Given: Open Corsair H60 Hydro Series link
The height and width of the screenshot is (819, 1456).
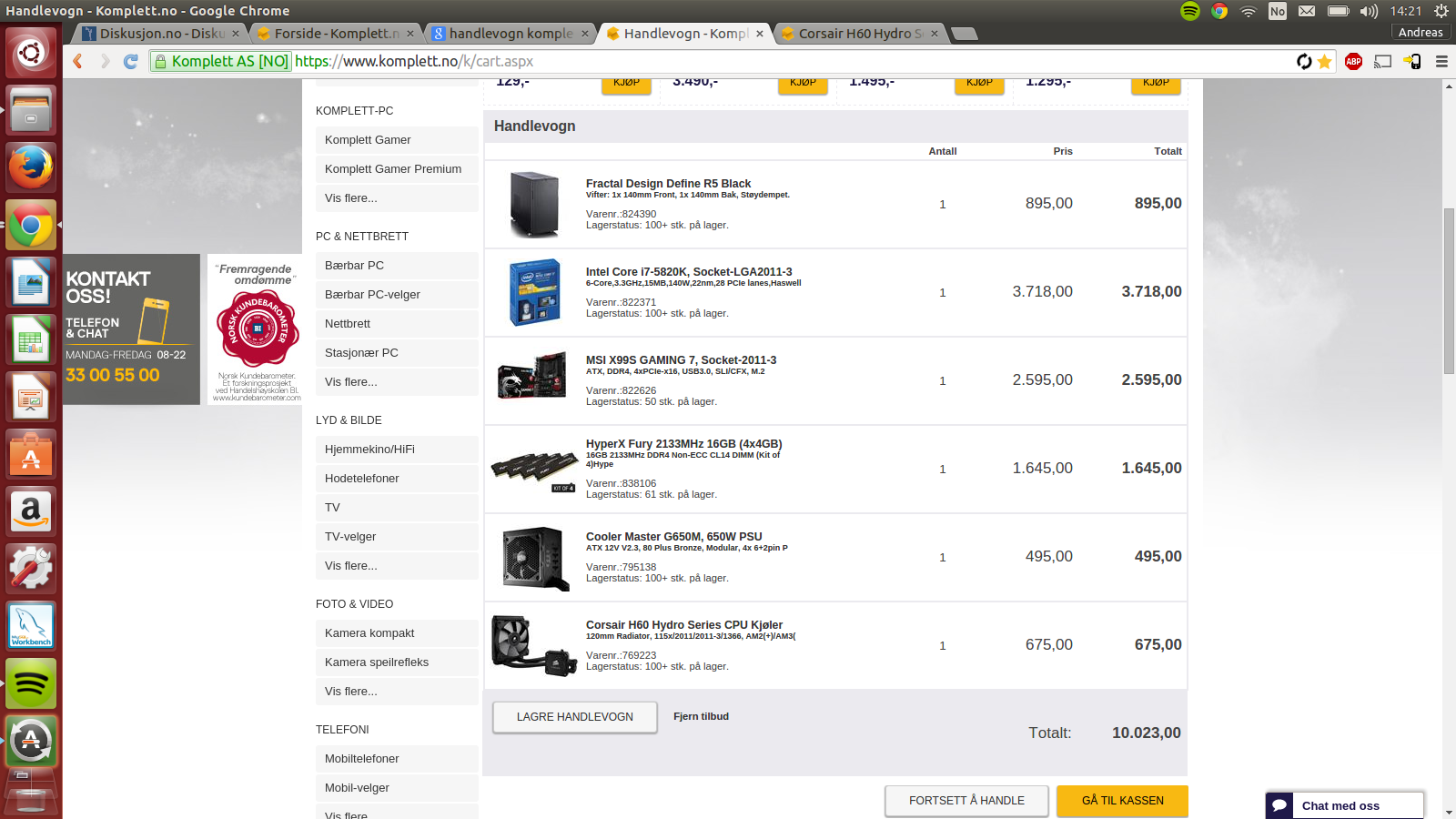Looking at the screenshot, I should (684, 625).
